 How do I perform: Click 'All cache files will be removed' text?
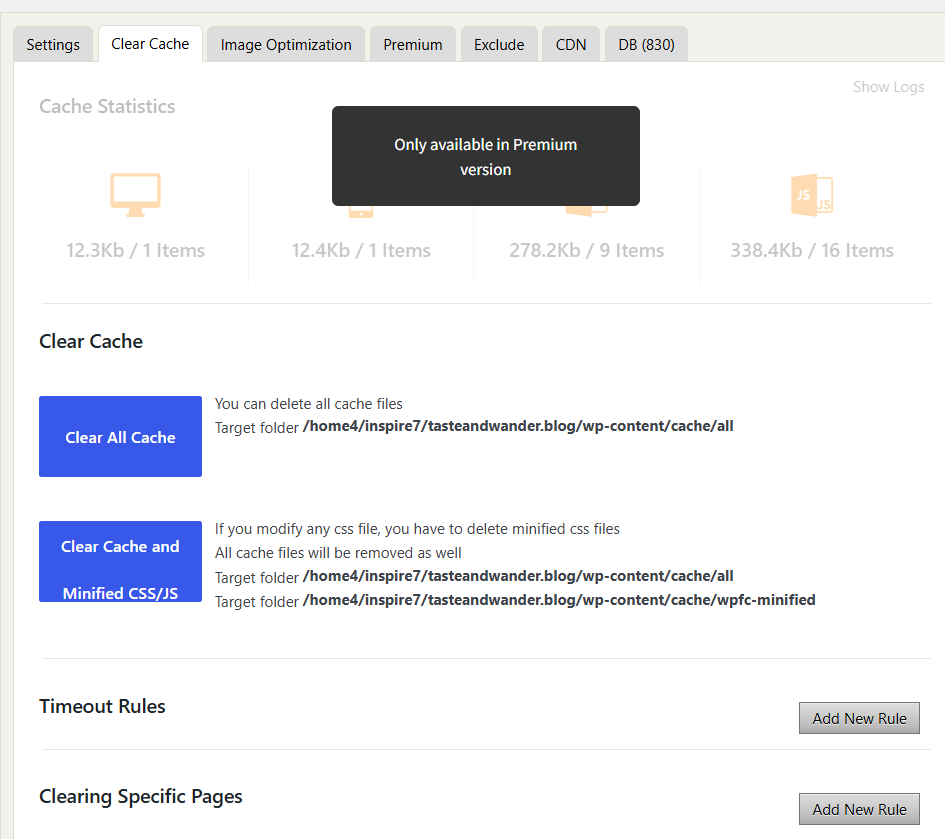pos(338,553)
